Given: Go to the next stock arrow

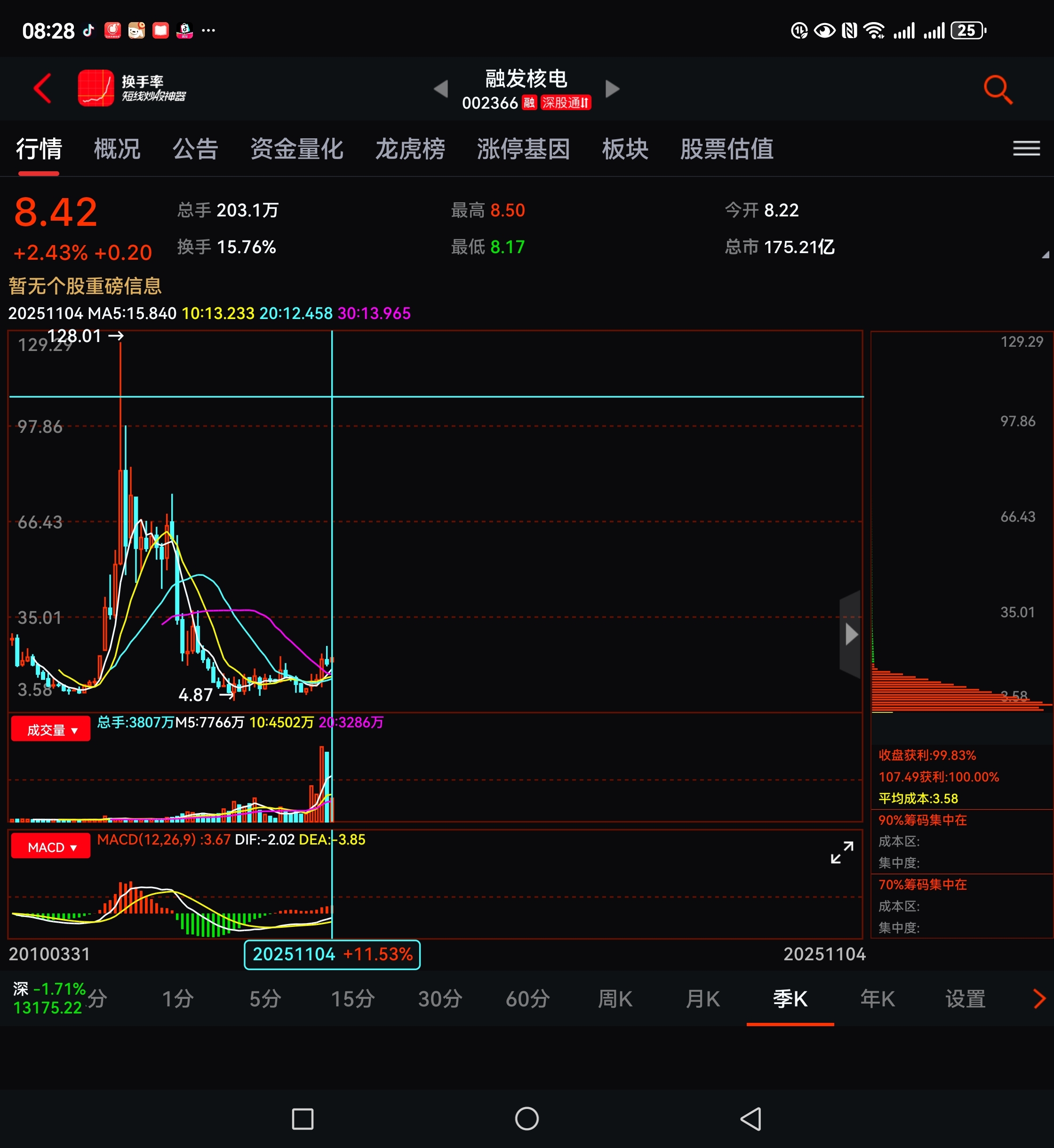Looking at the screenshot, I should click(612, 89).
